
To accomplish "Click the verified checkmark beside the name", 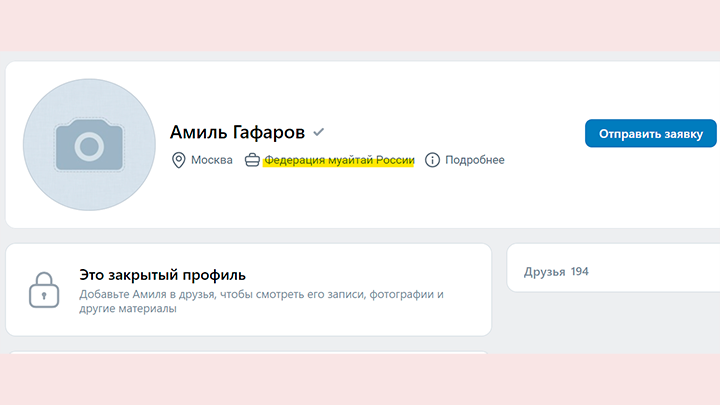I will click(319, 132).
